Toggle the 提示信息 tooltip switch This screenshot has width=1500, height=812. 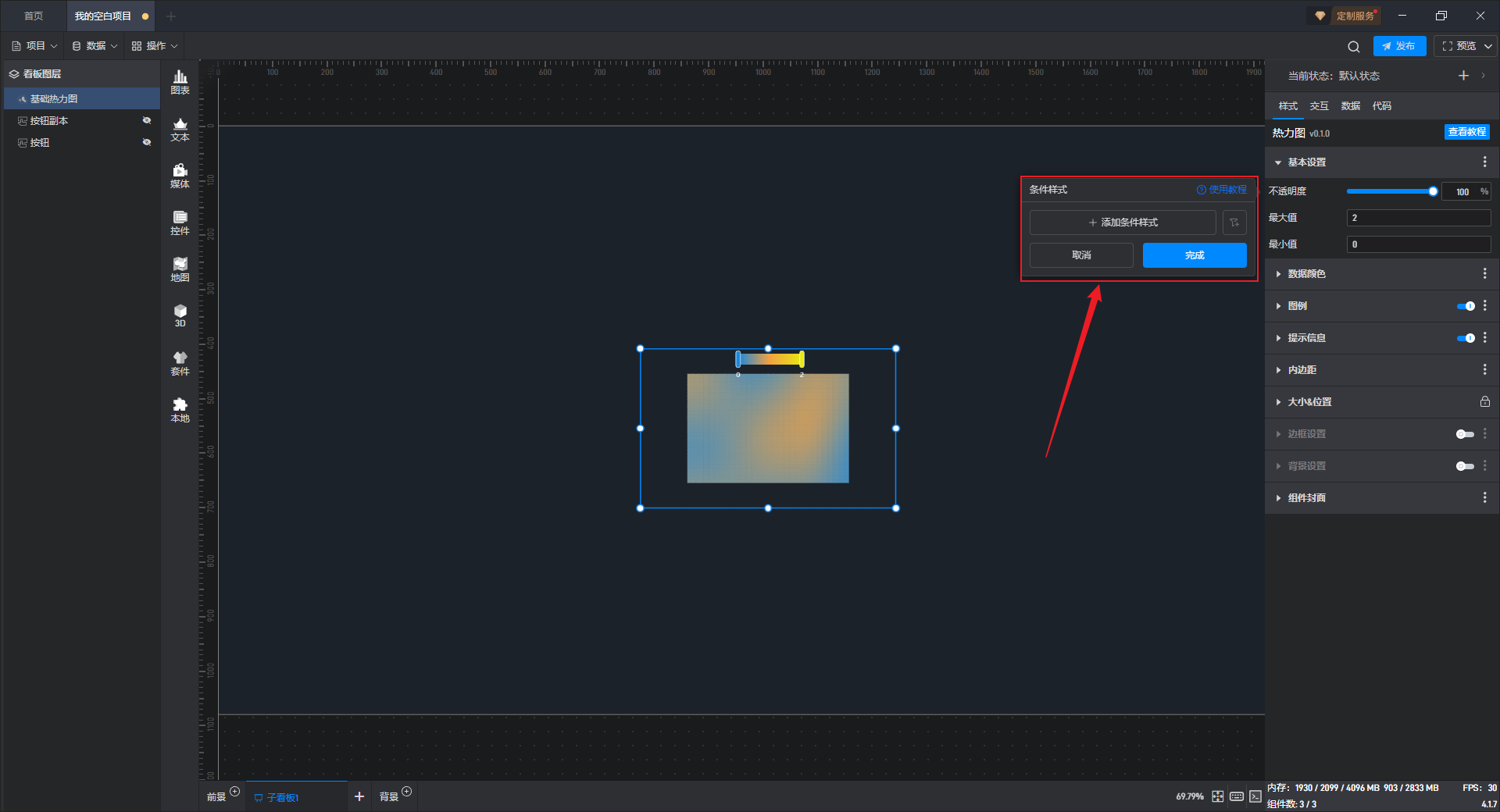pos(1466,338)
